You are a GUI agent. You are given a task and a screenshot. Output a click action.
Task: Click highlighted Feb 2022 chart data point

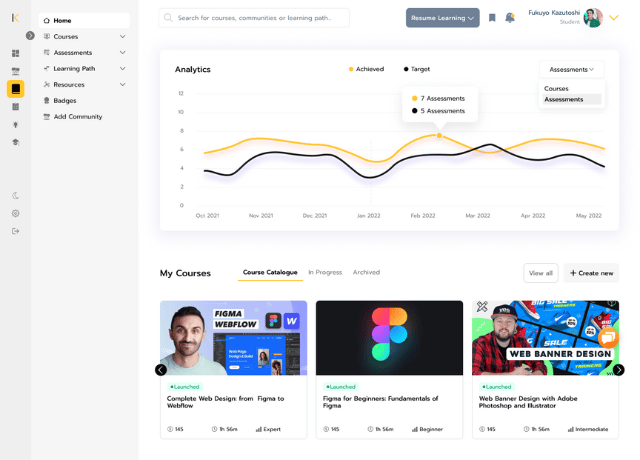point(439,136)
